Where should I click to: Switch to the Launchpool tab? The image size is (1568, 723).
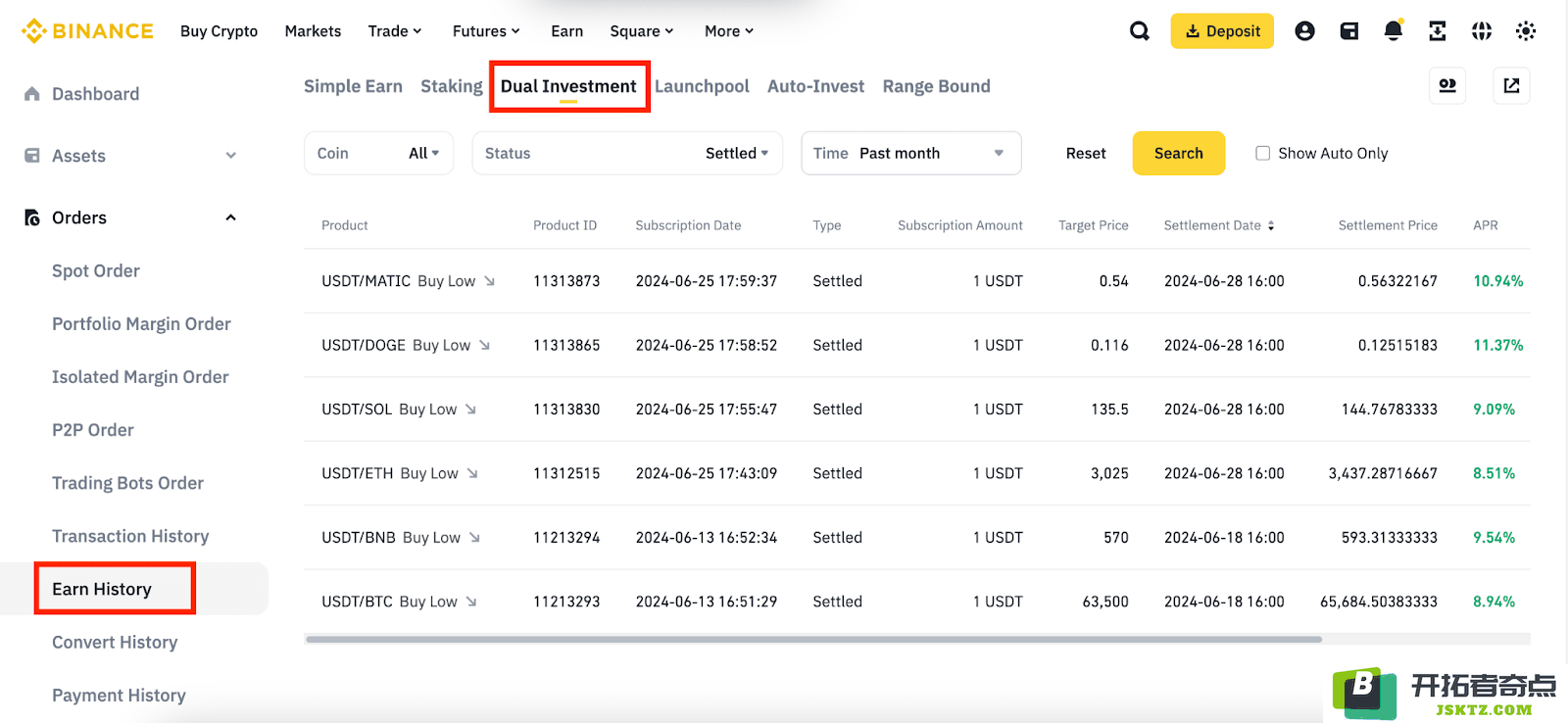(x=702, y=86)
